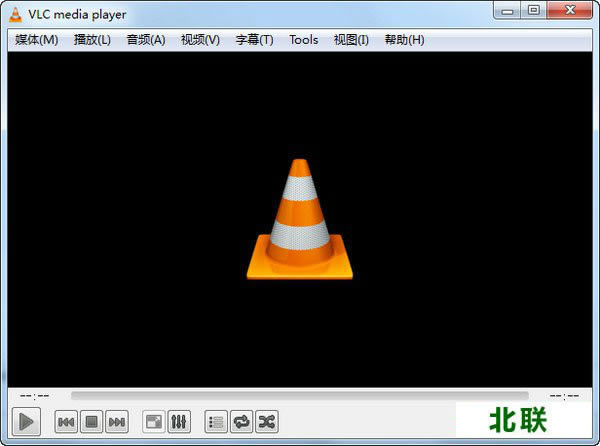Screen dimensions: 600x446
Task: Toggle fullscreen video mode
Action: pyautogui.click(x=154, y=422)
